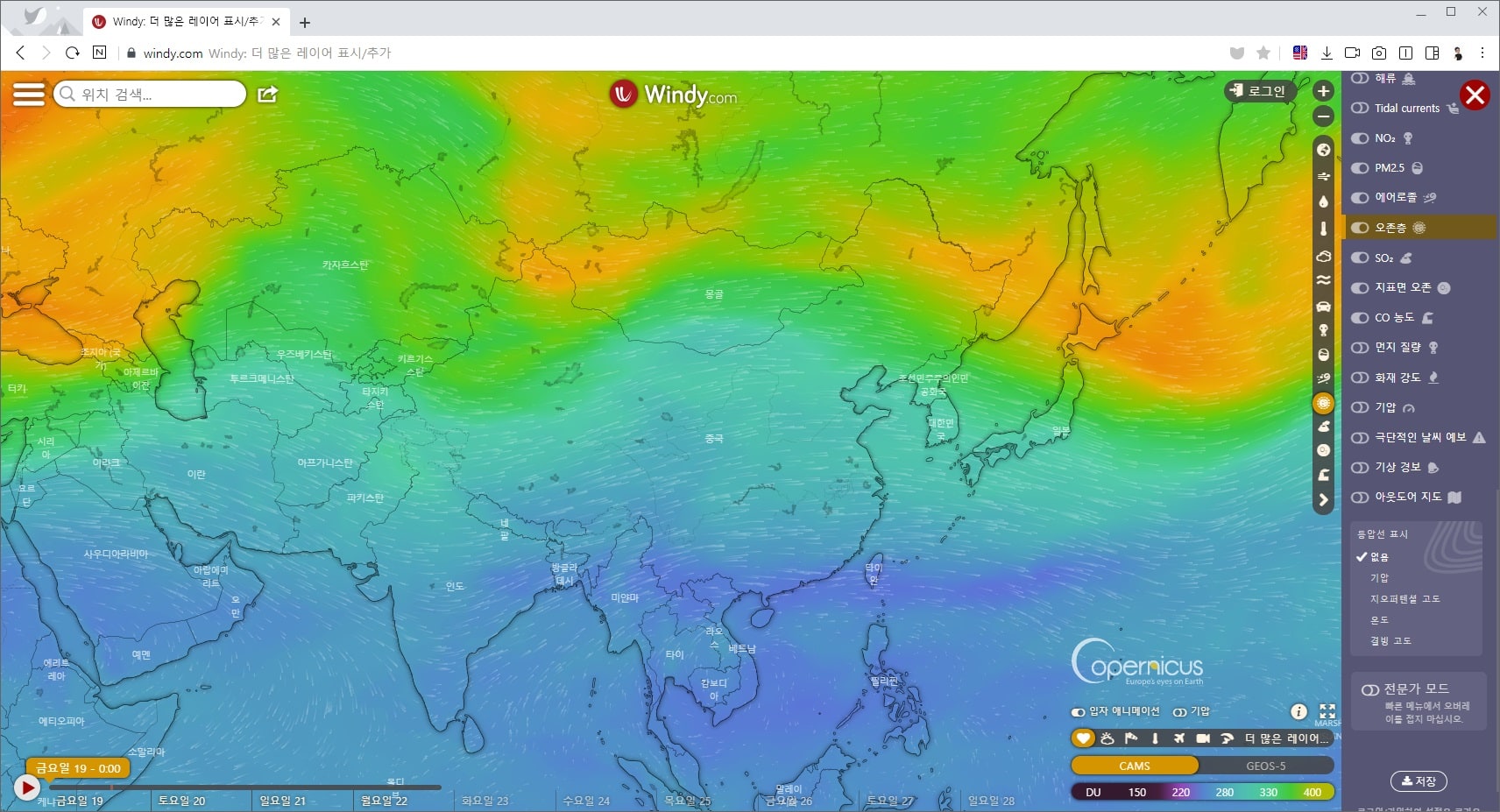1500x812 pixels.
Task: Toggle the 오존층 layer switch
Action: click(x=1360, y=228)
